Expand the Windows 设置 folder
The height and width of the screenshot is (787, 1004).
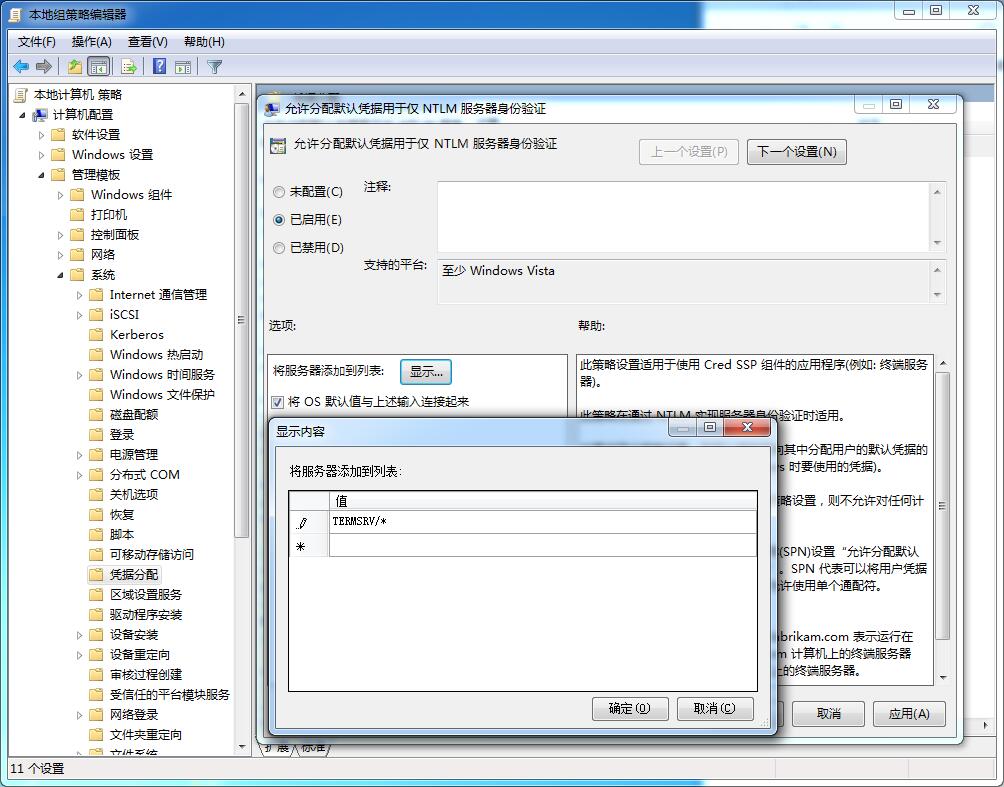(42, 154)
